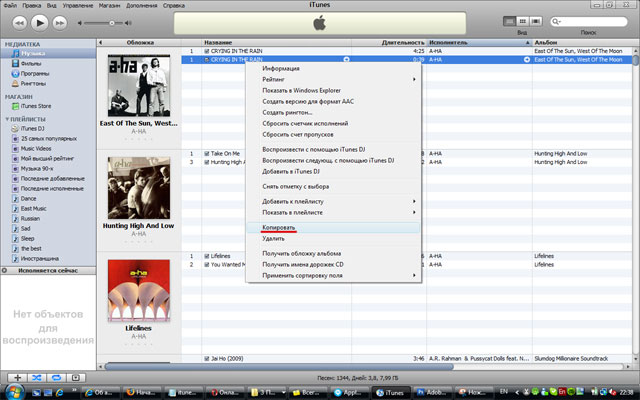Toggle repeat playback
This screenshot has height=400, width=640.
56,378
